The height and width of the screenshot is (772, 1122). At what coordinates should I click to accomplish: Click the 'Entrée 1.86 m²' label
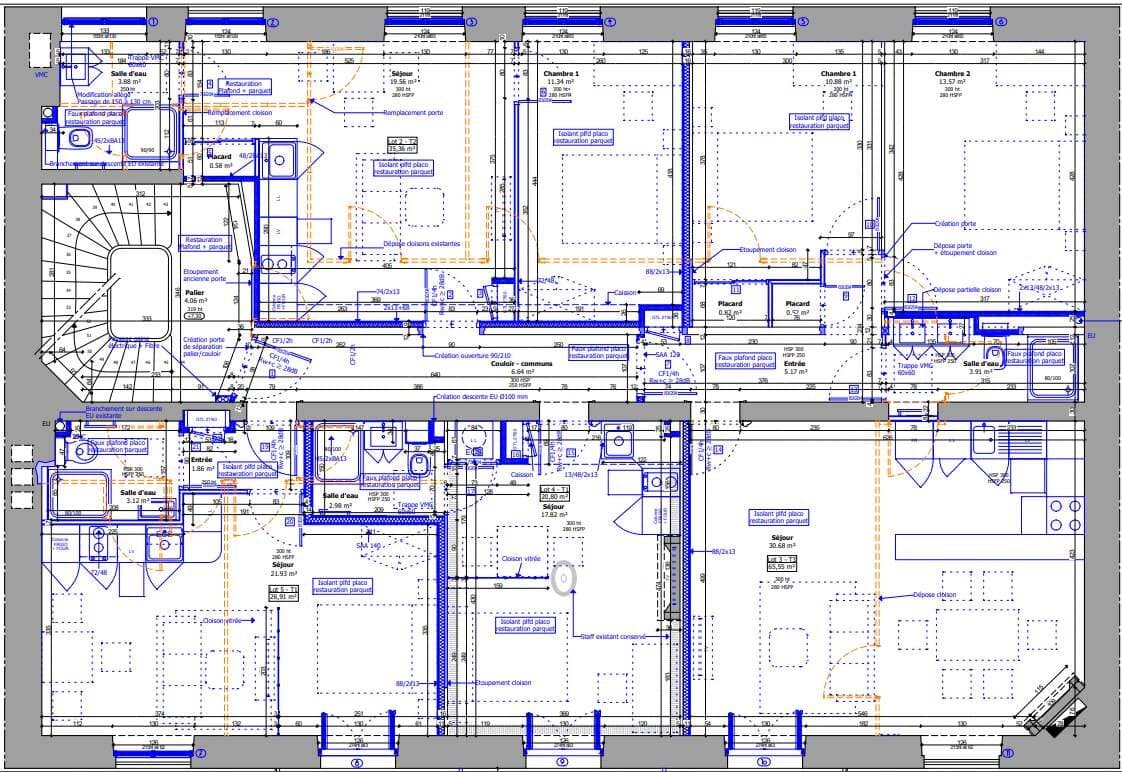[x=202, y=464]
